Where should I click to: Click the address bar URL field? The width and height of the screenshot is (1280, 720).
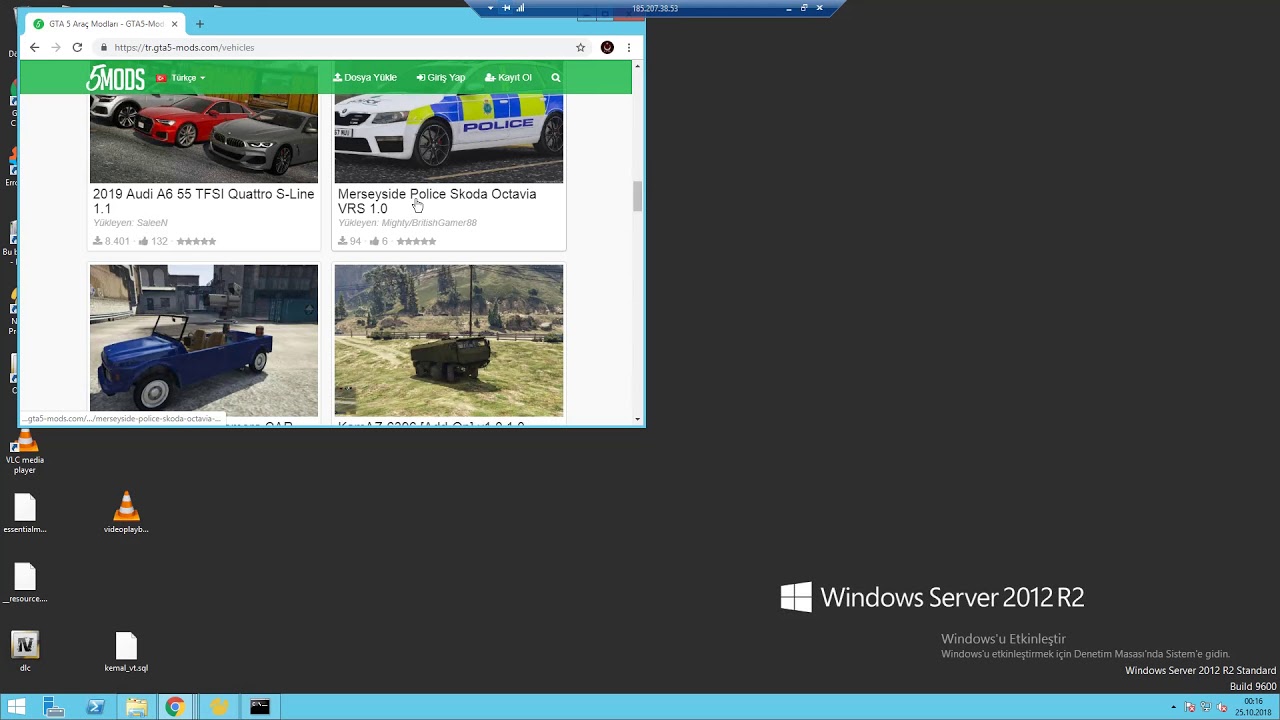(x=340, y=47)
